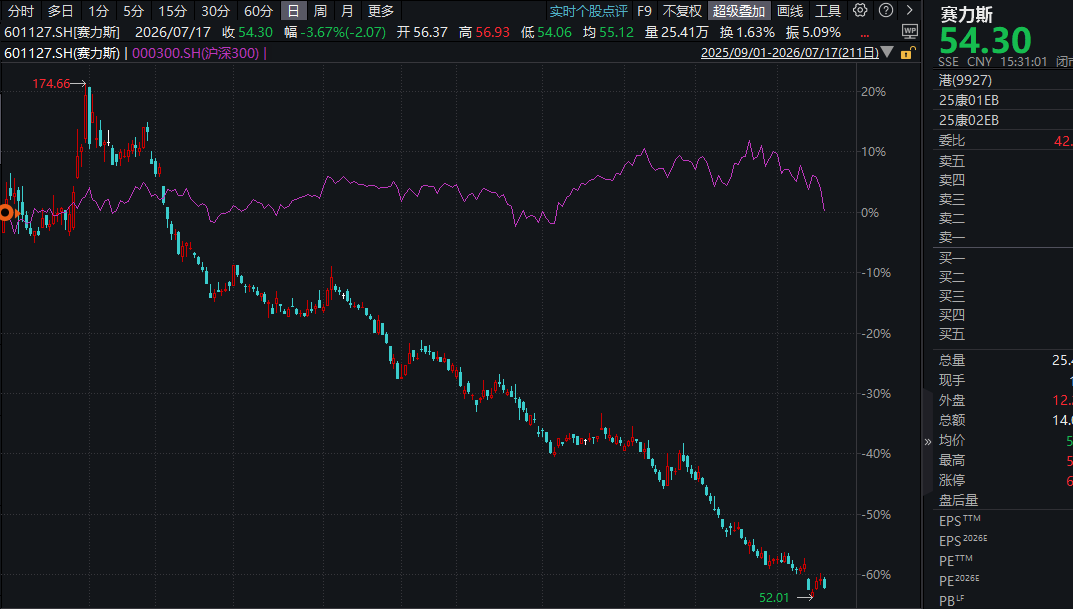Click the right arrow to show more toolbar items
This screenshot has height=609, width=1073.
coord(909,10)
